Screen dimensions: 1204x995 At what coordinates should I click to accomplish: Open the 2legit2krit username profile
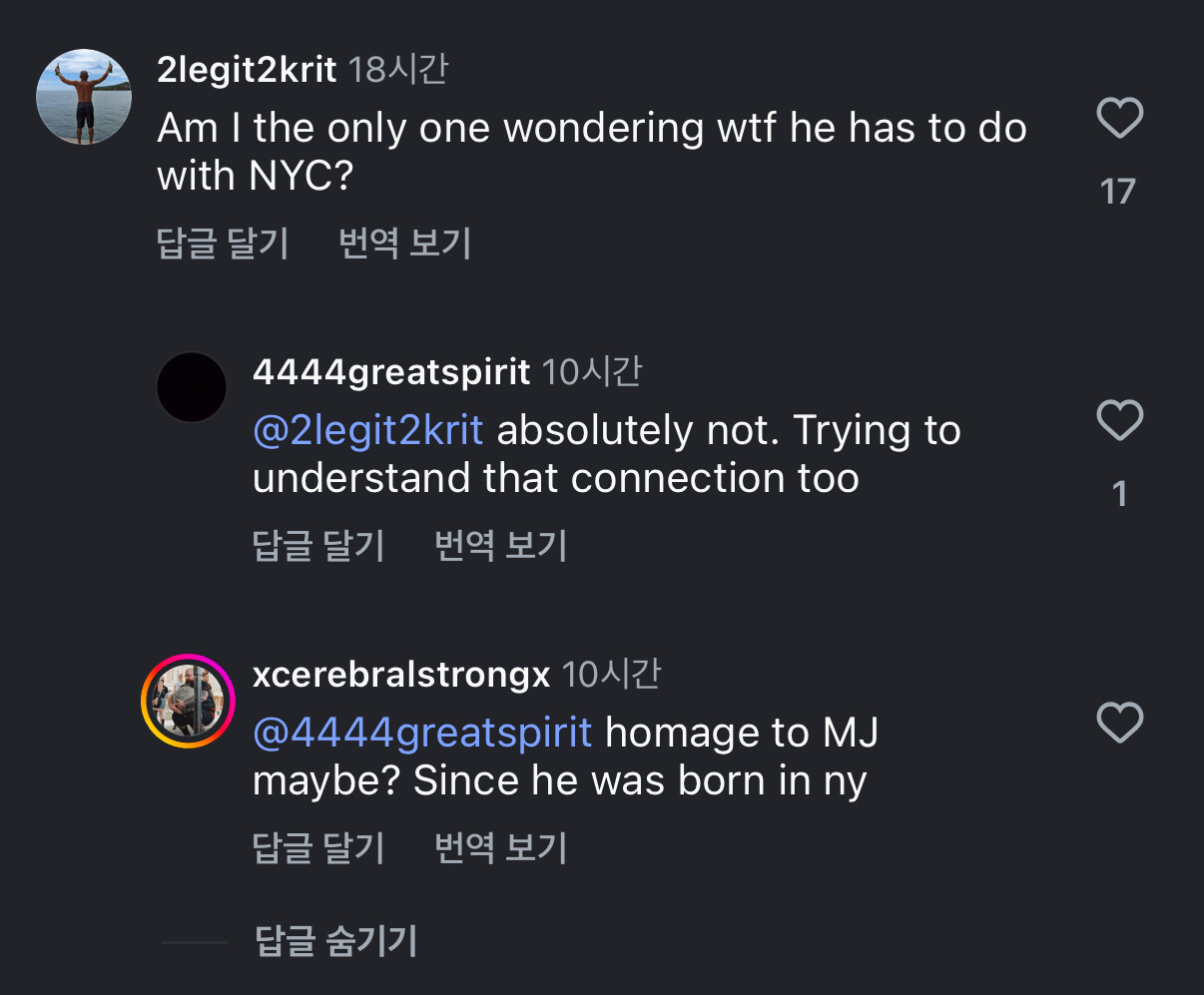[x=247, y=69]
